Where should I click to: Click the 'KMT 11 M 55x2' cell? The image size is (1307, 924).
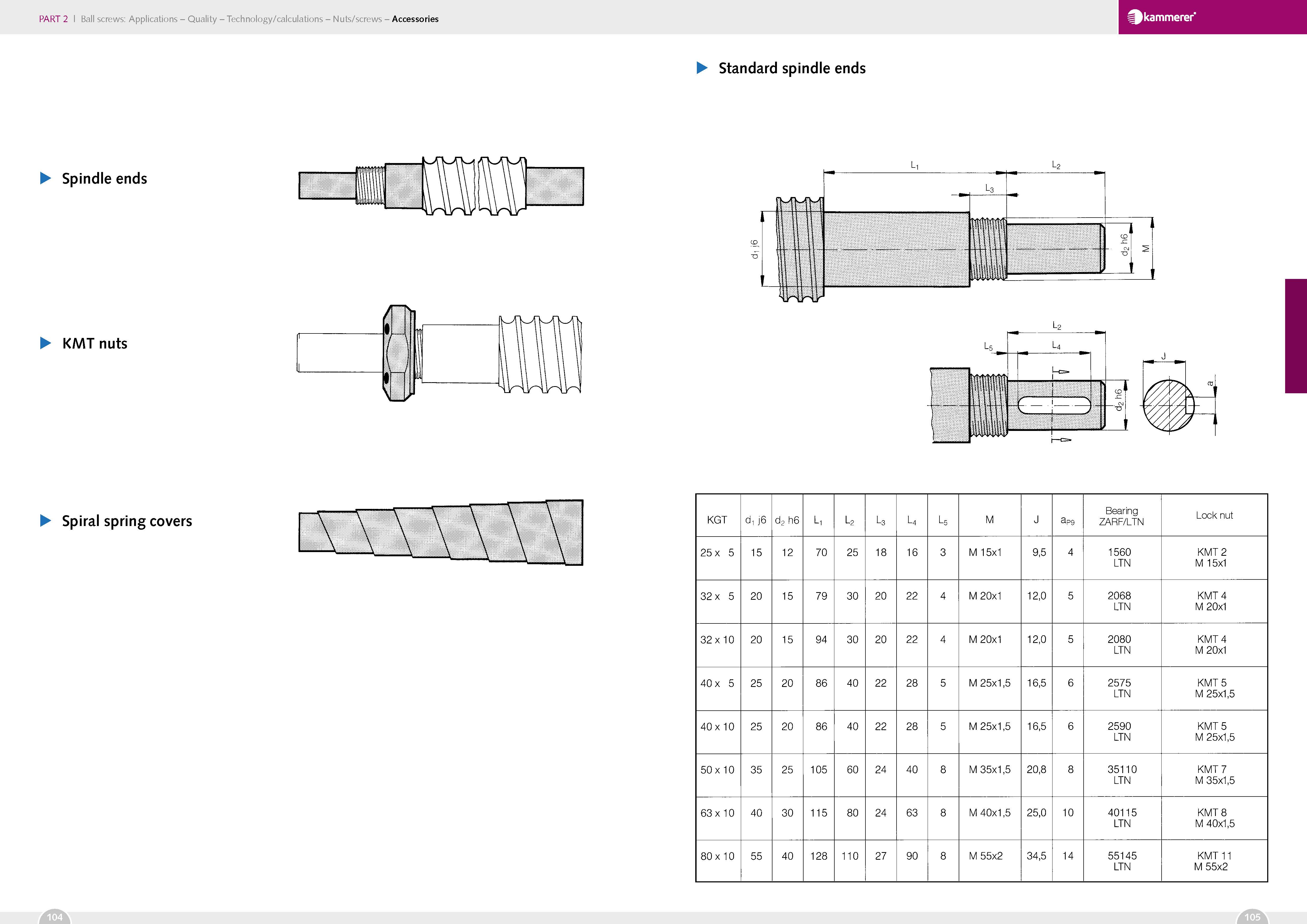point(1213,861)
